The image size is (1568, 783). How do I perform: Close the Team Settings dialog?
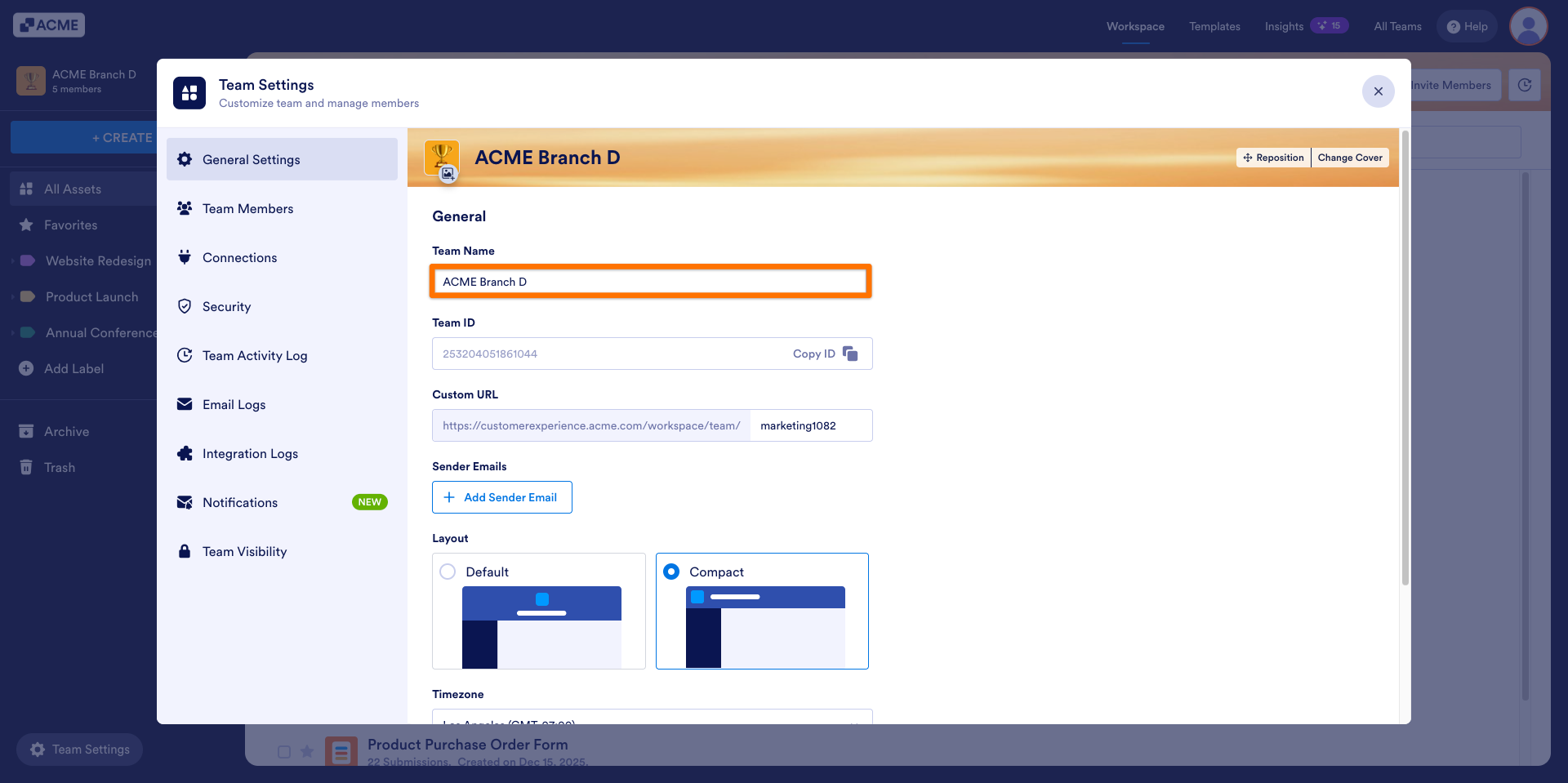(1378, 91)
